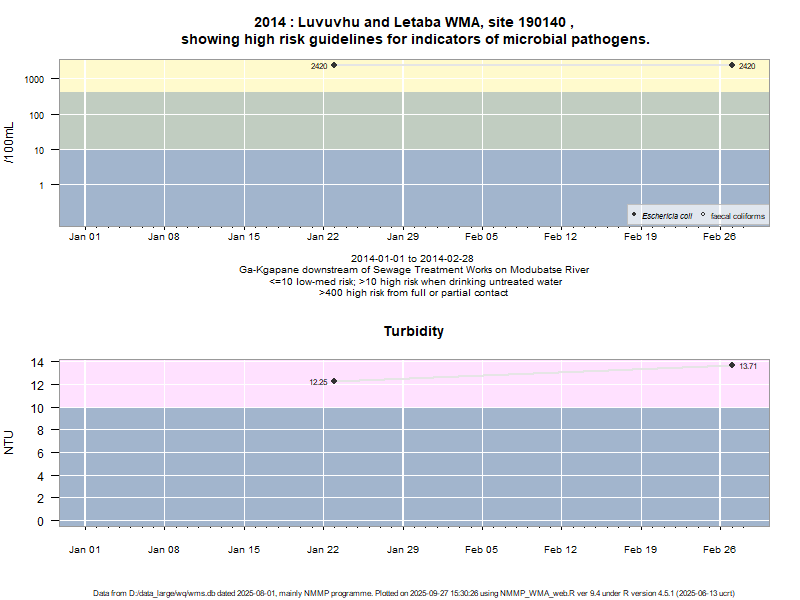Click the Jan 01 tick on the top chart

(84, 237)
